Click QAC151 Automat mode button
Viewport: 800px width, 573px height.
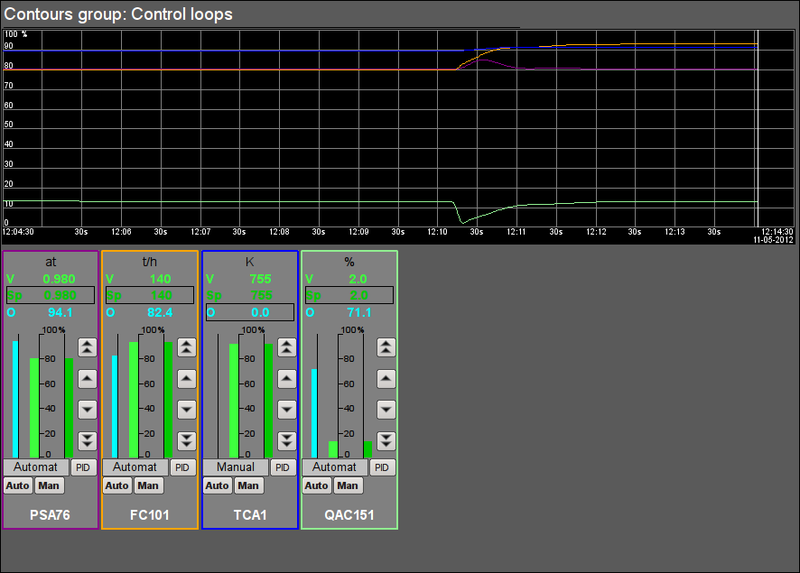pyautogui.click(x=335, y=467)
